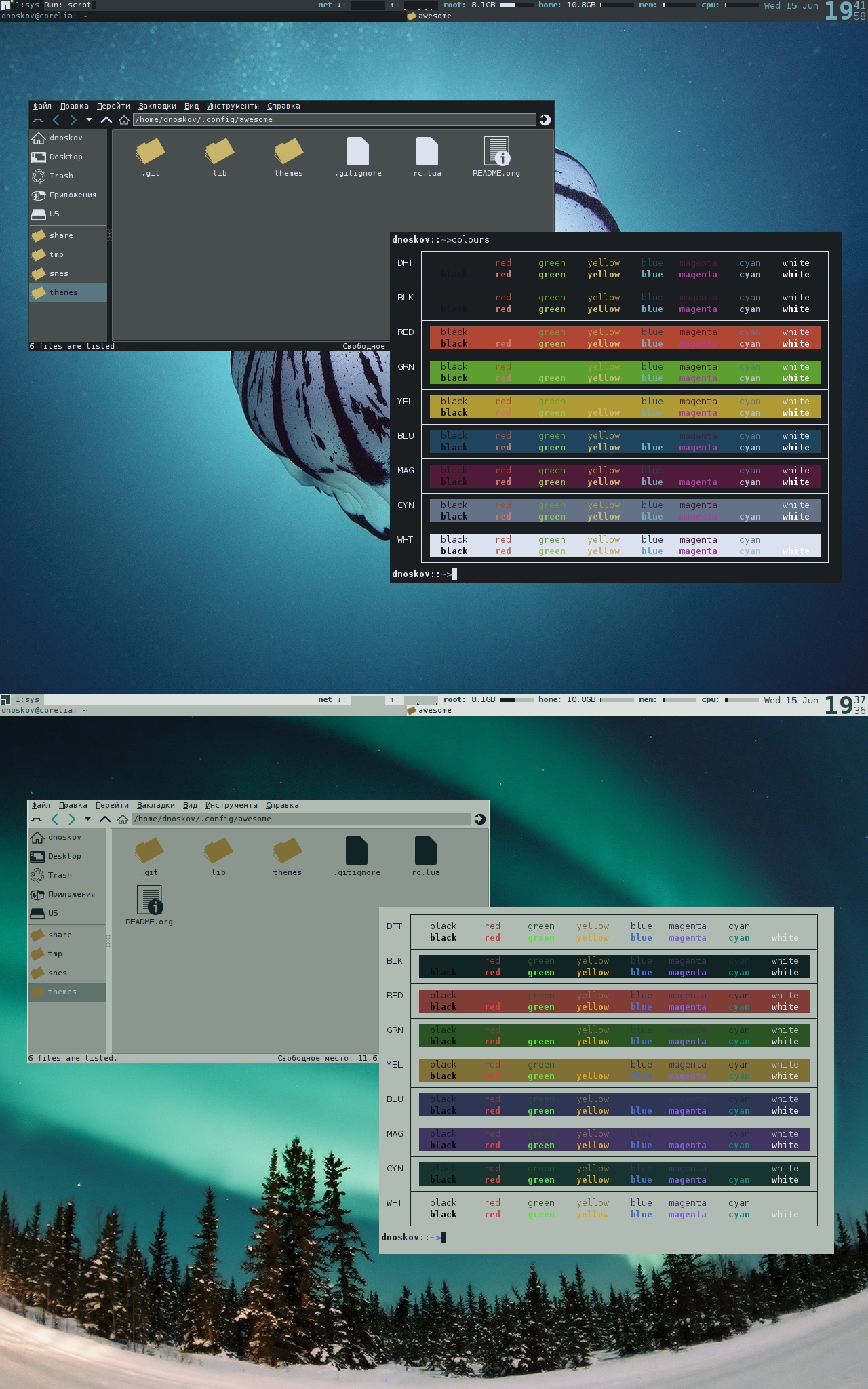
Task: Select rc.lua file in the dark file manager
Action: coord(427,157)
